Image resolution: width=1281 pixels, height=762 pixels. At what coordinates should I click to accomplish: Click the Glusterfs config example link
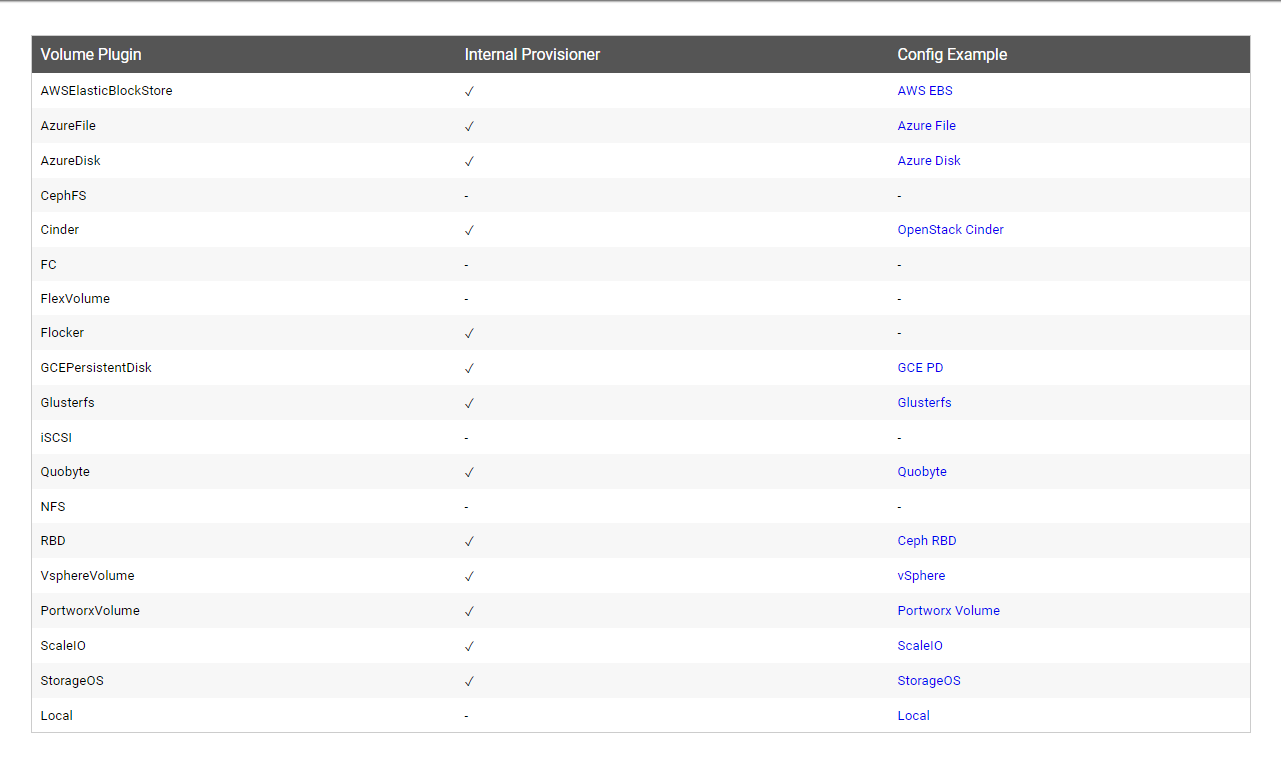click(x=925, y=403)
